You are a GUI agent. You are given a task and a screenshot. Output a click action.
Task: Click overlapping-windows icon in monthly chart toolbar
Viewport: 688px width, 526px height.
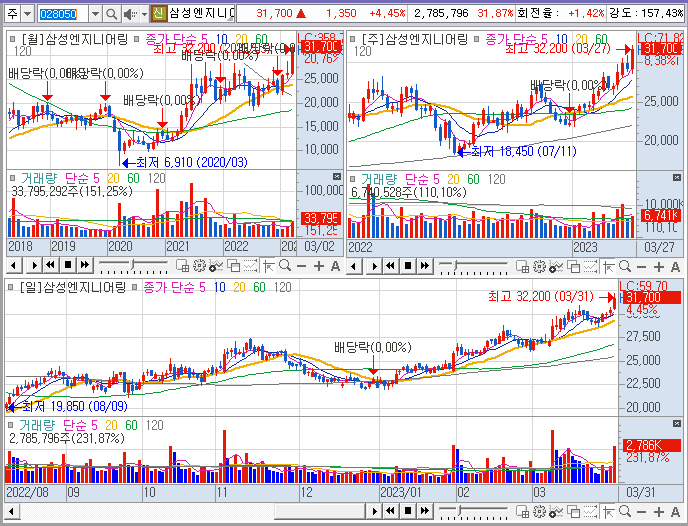coord(233,266)
